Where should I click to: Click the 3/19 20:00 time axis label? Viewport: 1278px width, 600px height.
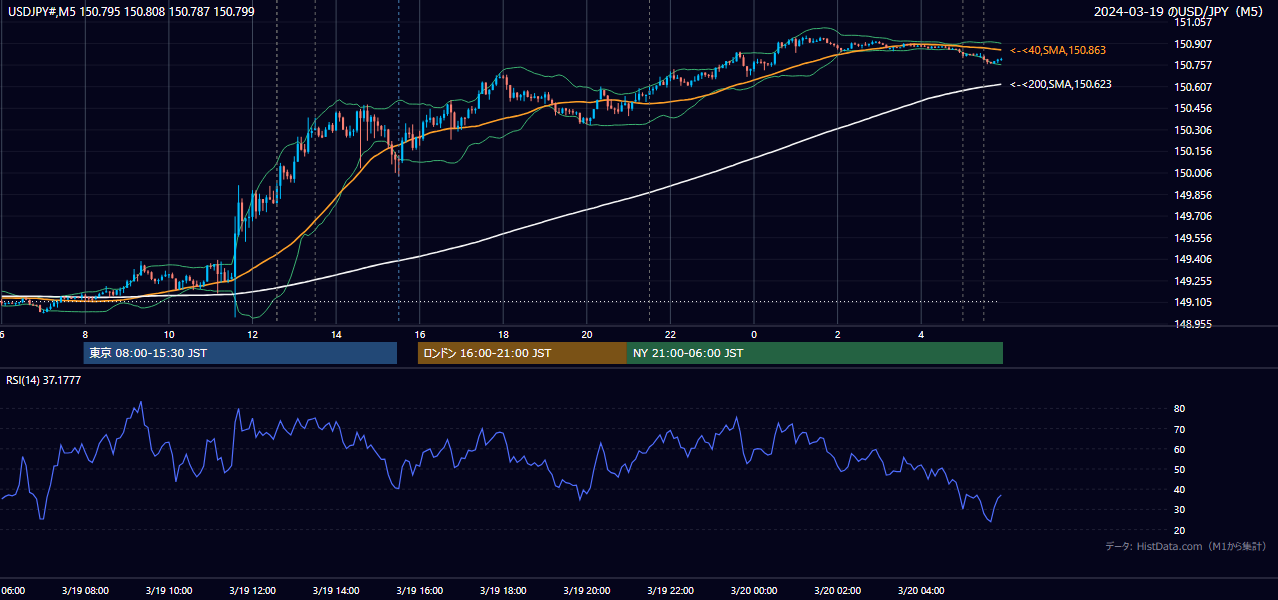click(x=587, y=591)
